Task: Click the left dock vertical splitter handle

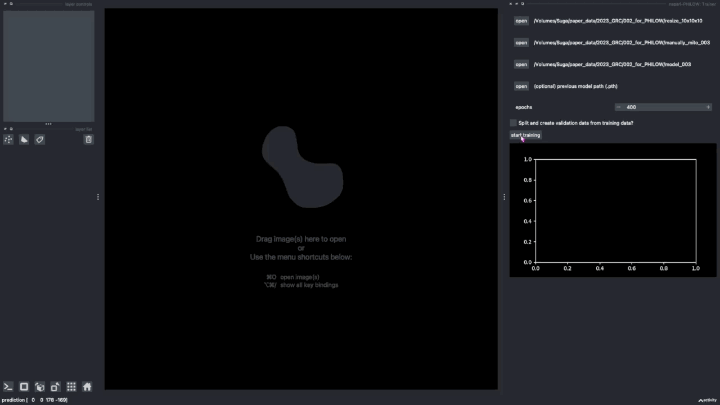Action: tap(98, 197)
